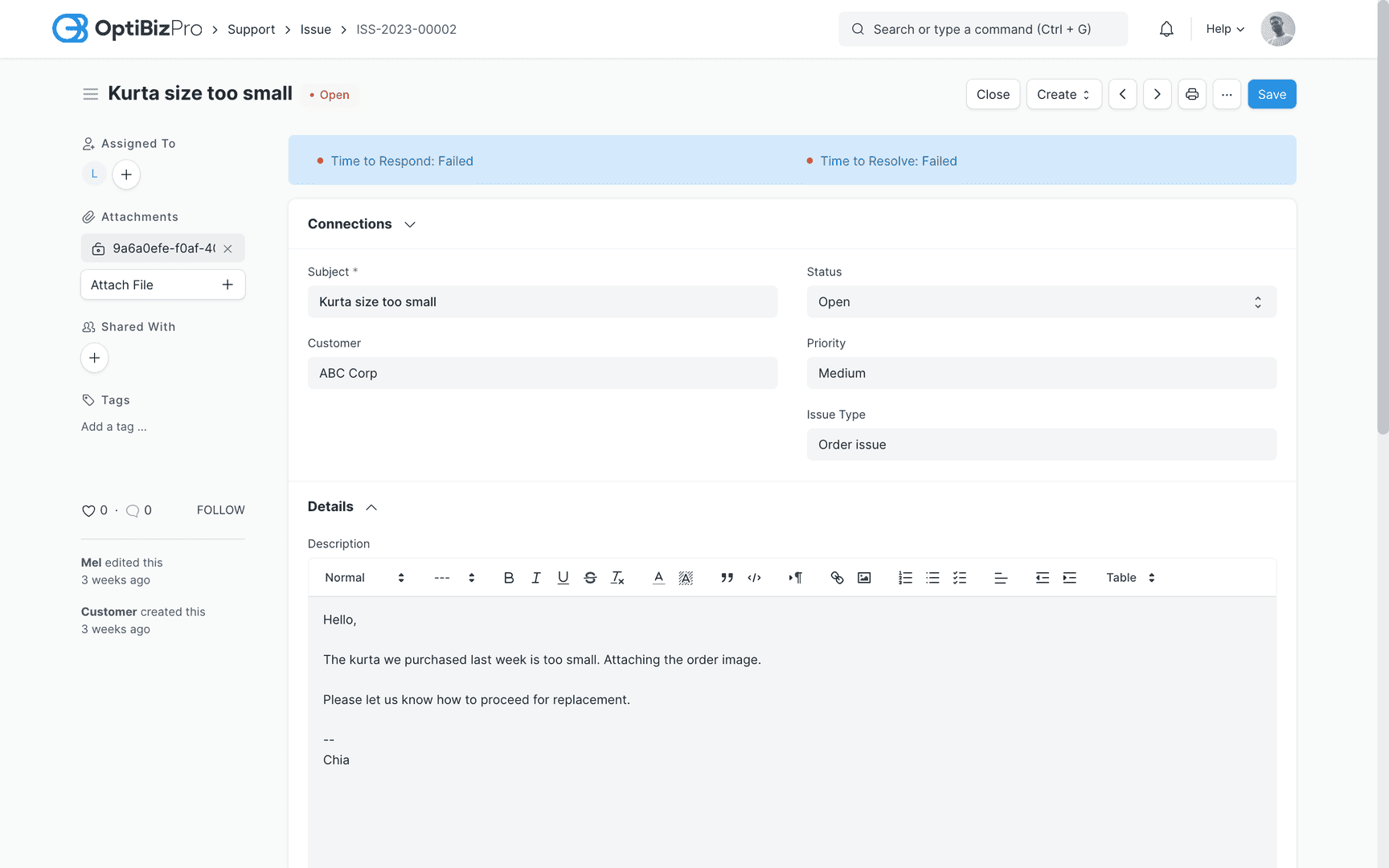Viewport: 1389px width, 868px height.
Task: Print the issue using the printer icon
Action: [x=1192, y=94]
